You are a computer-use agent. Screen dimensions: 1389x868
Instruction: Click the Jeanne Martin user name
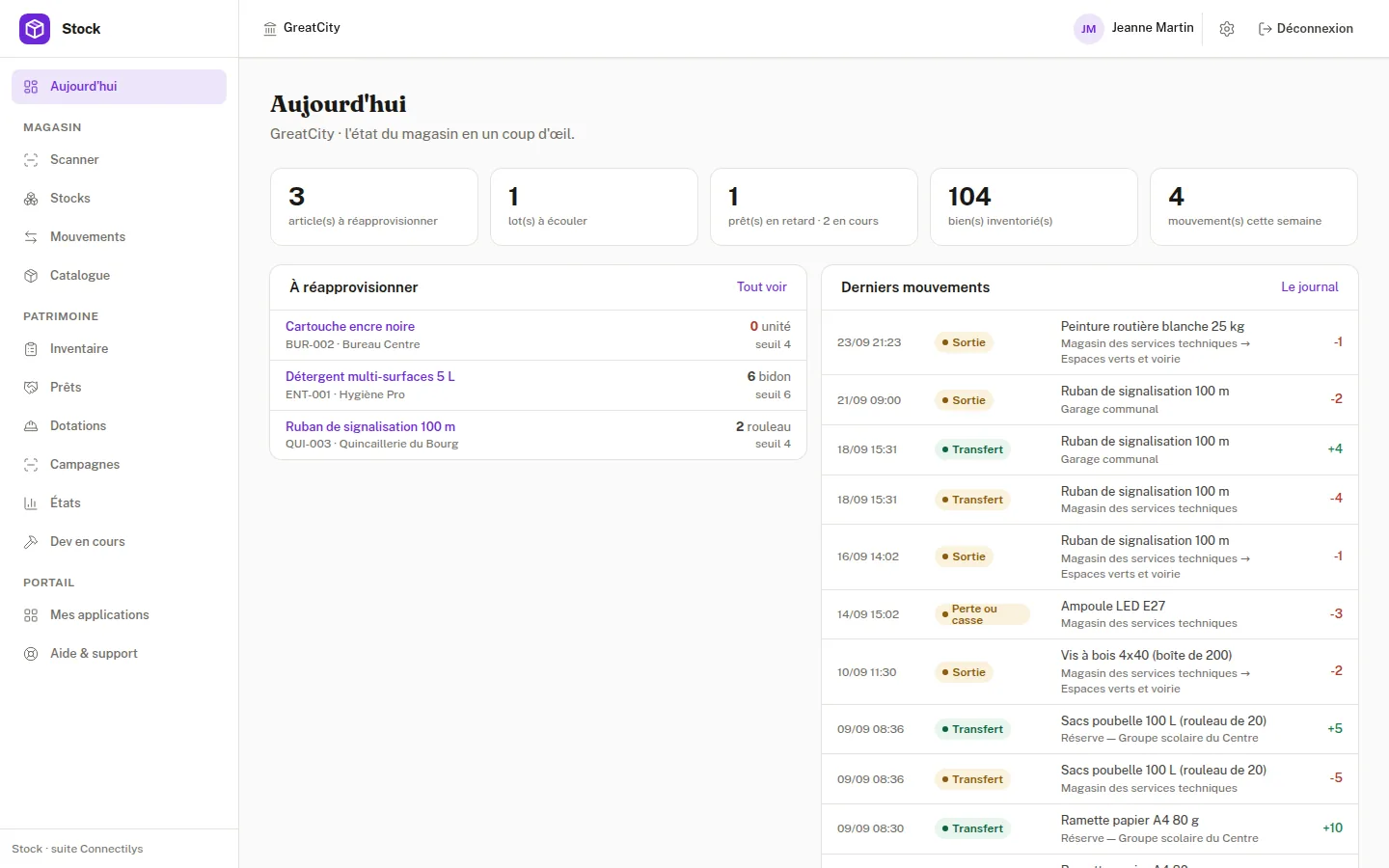point(1153,28)
